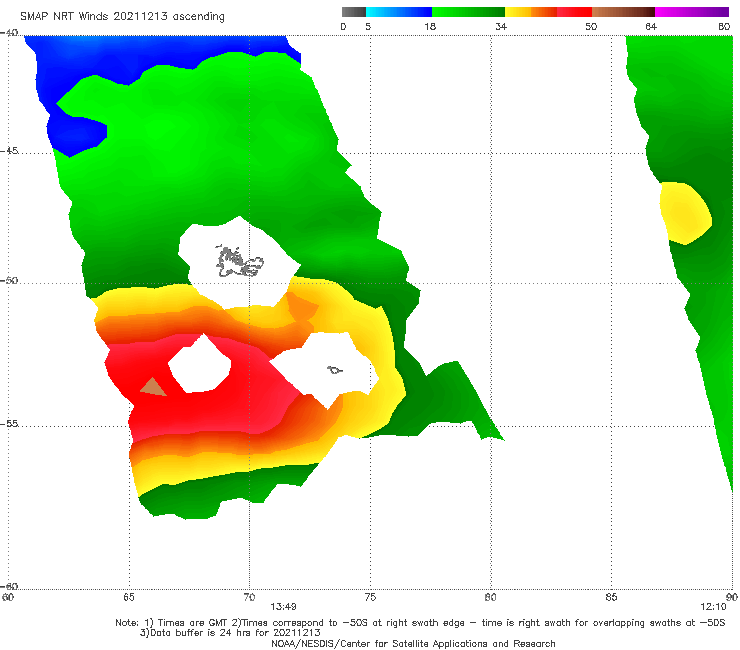Select the gray segment of the wind color scale
This screenshot has width=740, height=650.
354,12
